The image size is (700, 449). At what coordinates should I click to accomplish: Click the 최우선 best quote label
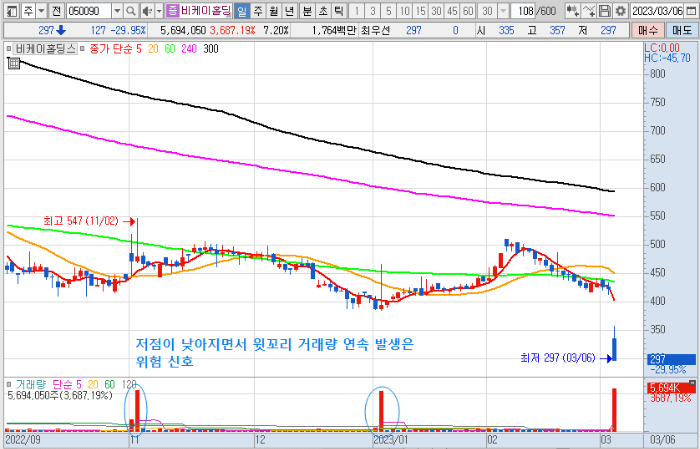pos(375,30)
